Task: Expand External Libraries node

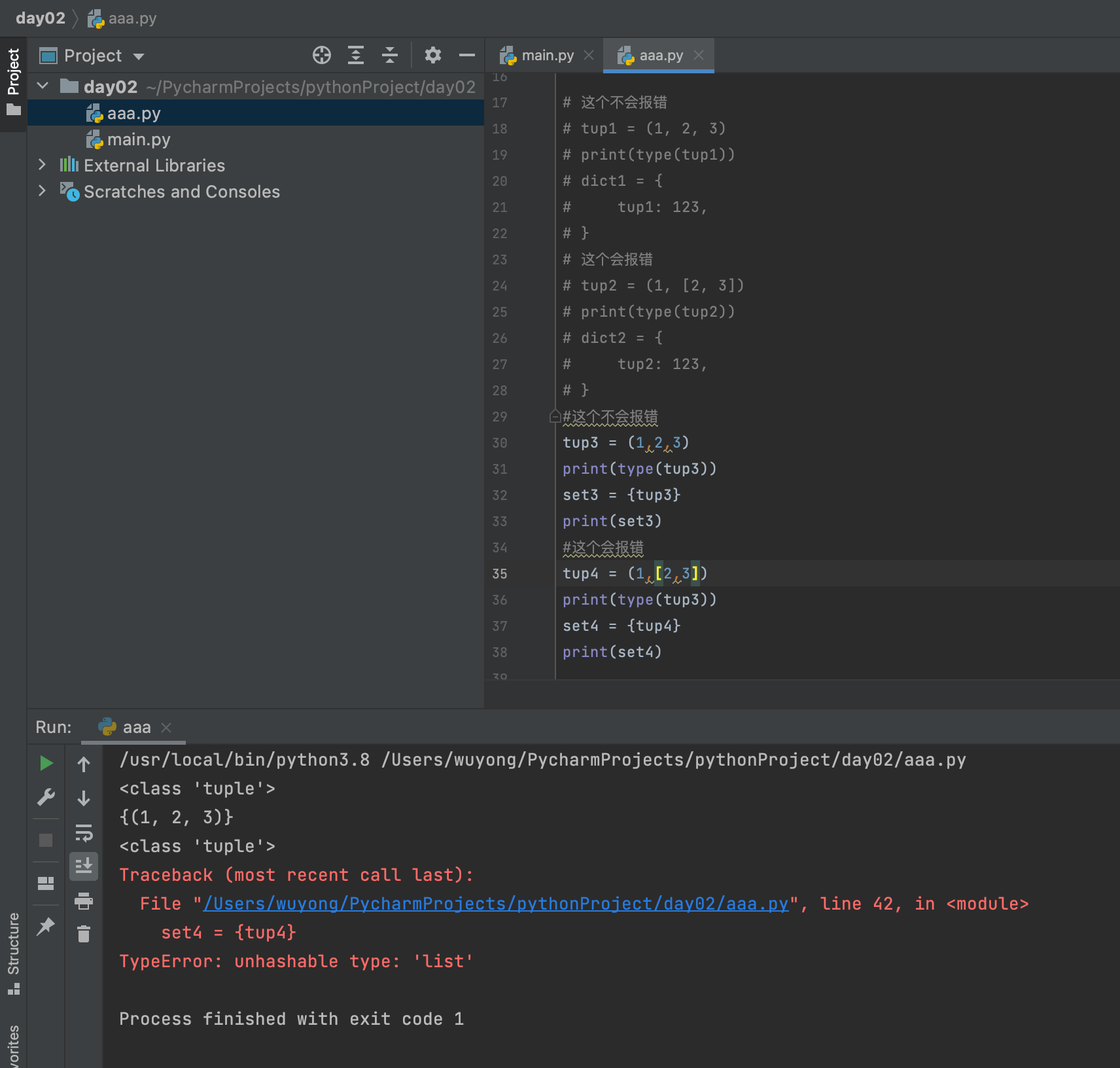Action: pyautogui.click(x=43, y=165)
